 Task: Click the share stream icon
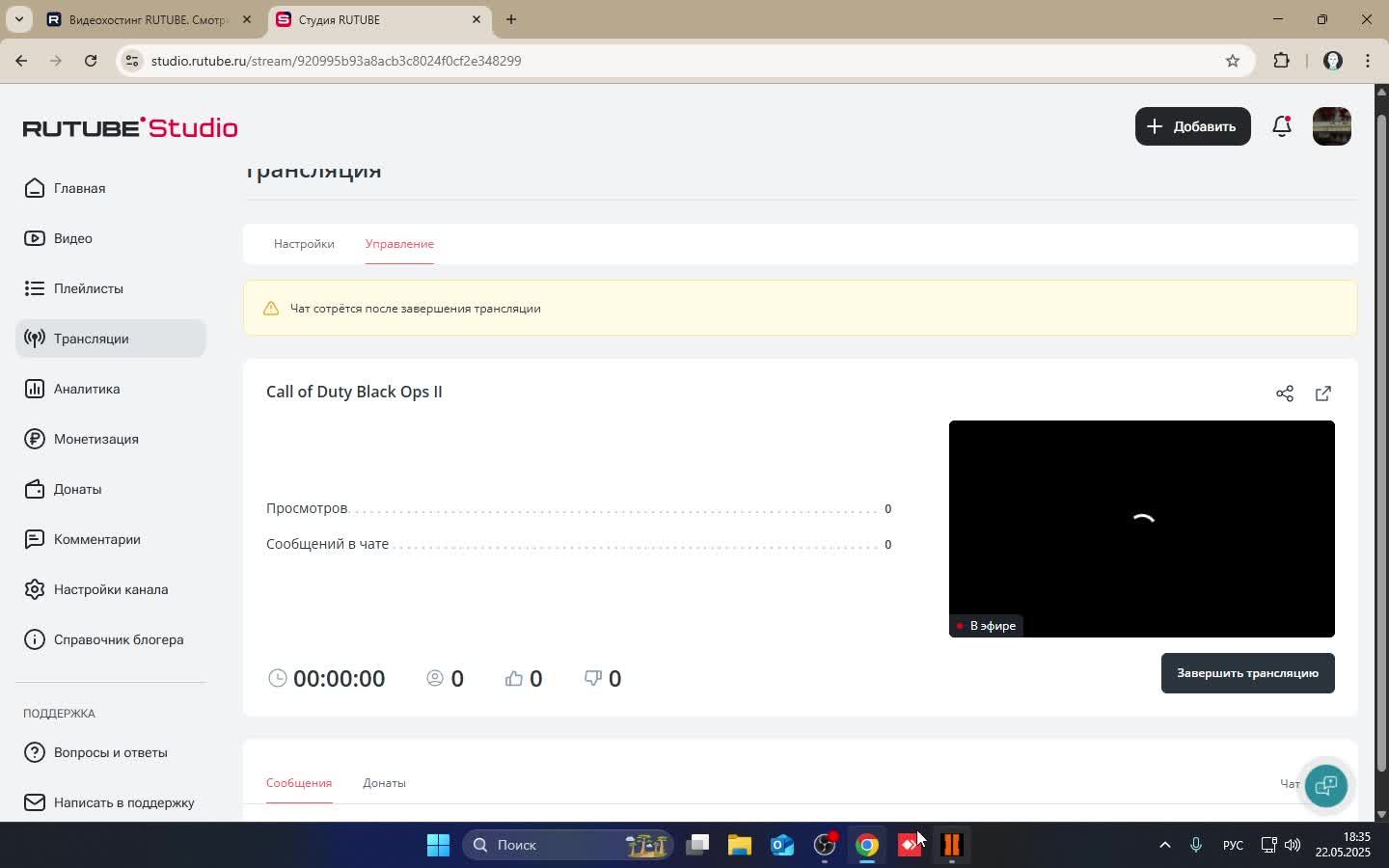(x=1285, y=393)
